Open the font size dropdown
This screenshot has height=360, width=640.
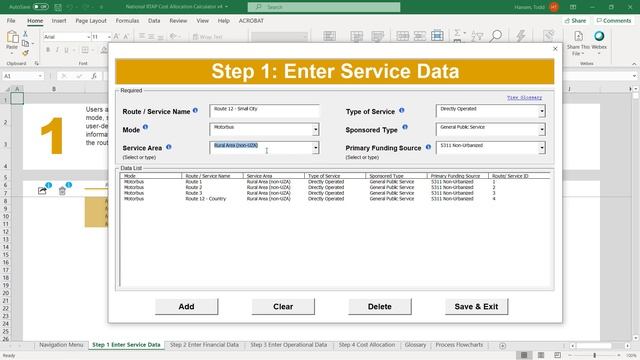tap(109, 37)
